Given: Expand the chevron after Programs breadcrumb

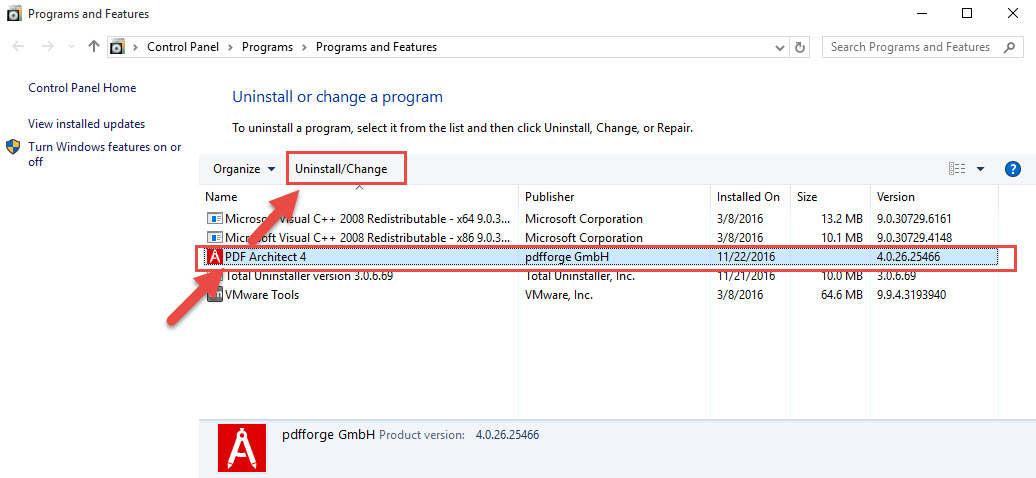Looking at the screenshot, I should pos(305,48).
